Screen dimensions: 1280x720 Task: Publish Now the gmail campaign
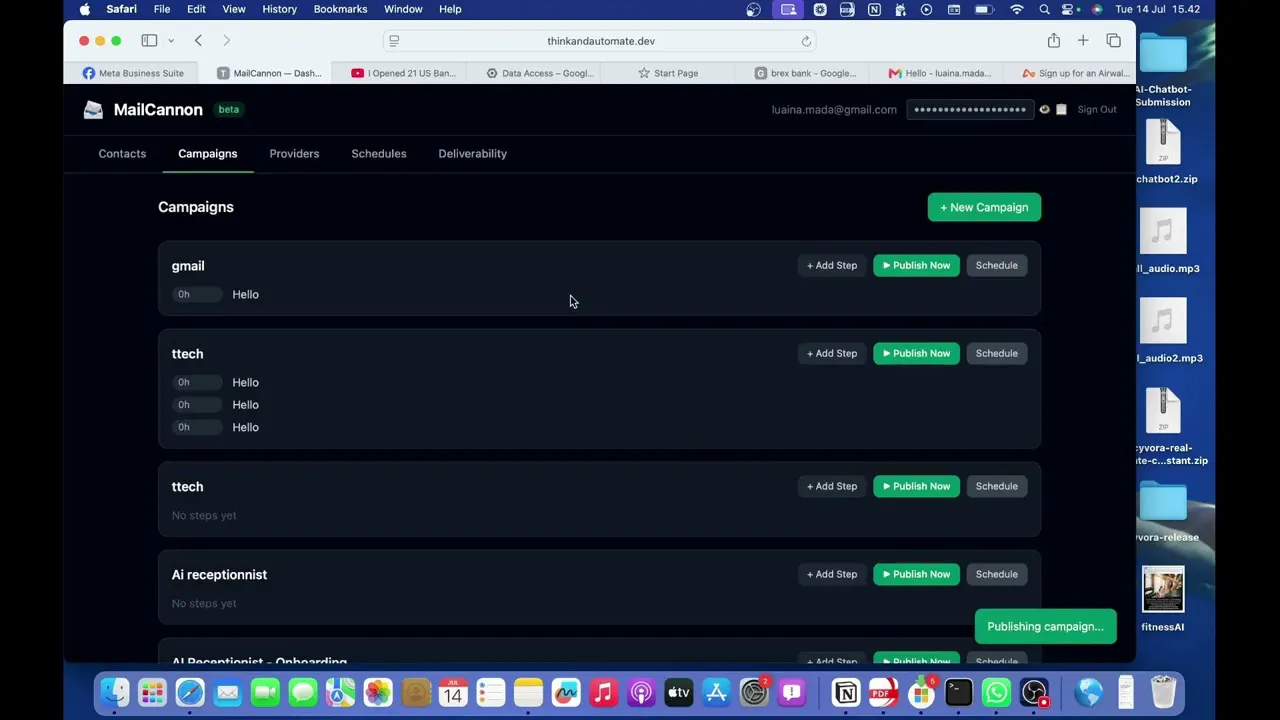pos(916,266)
